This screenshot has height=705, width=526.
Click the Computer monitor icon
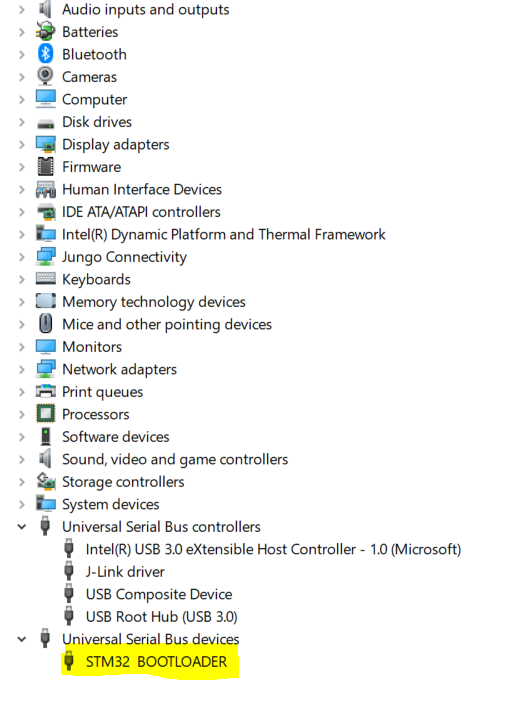tap(45, 99)
